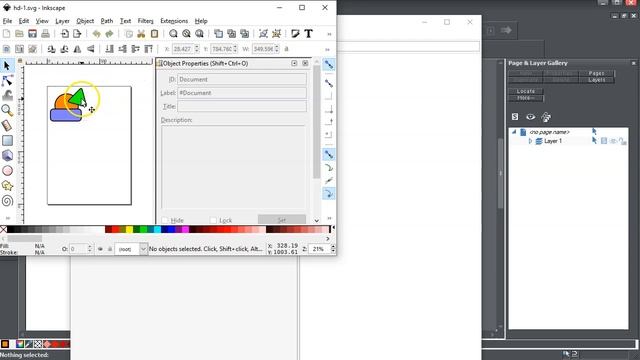Viewport: 640px width, 360px height.
Task: Click the Pages button in gallery
Action: [x=596, y=73]
